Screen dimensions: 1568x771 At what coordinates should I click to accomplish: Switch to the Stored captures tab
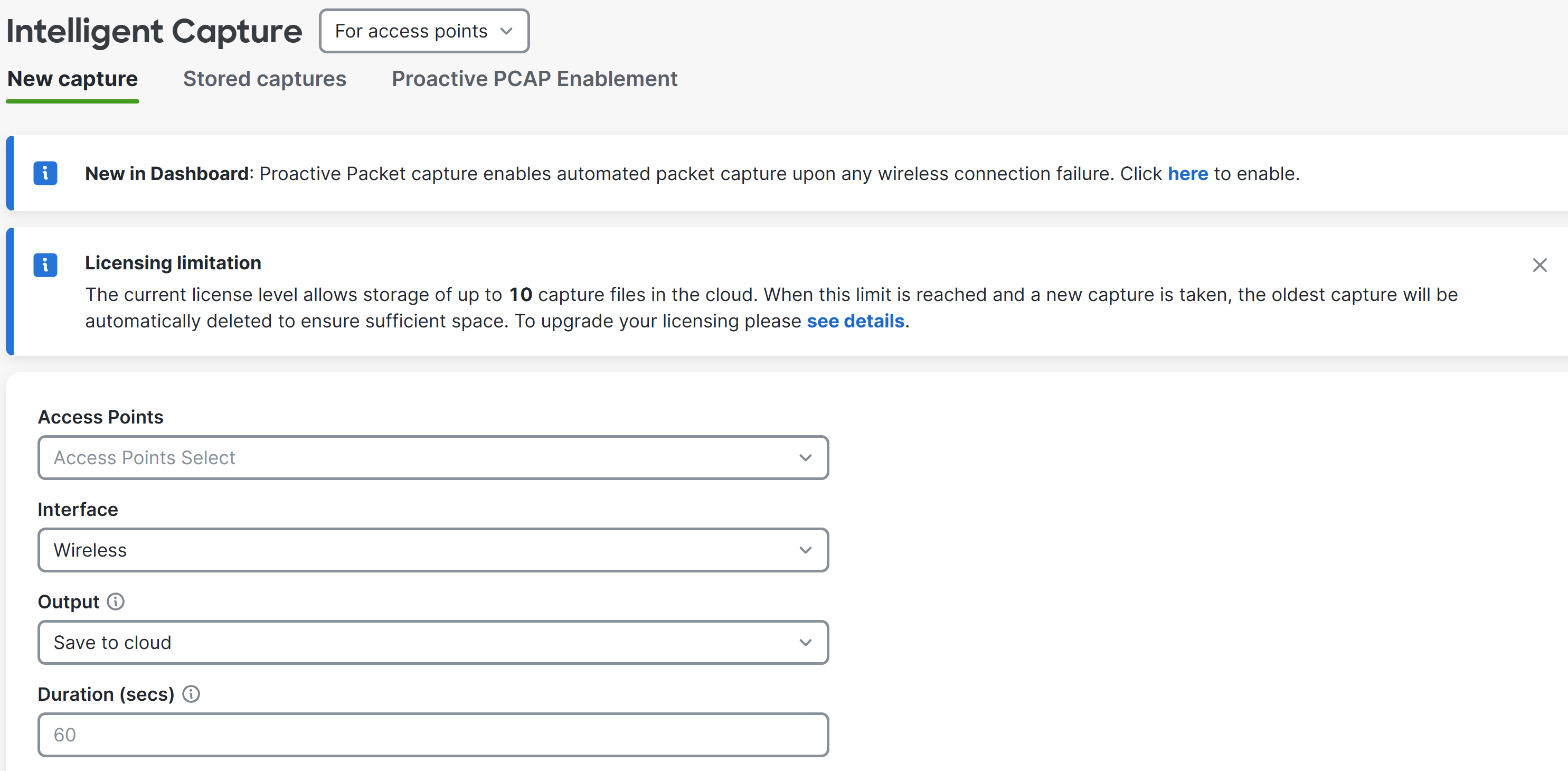tap(264, 79)
